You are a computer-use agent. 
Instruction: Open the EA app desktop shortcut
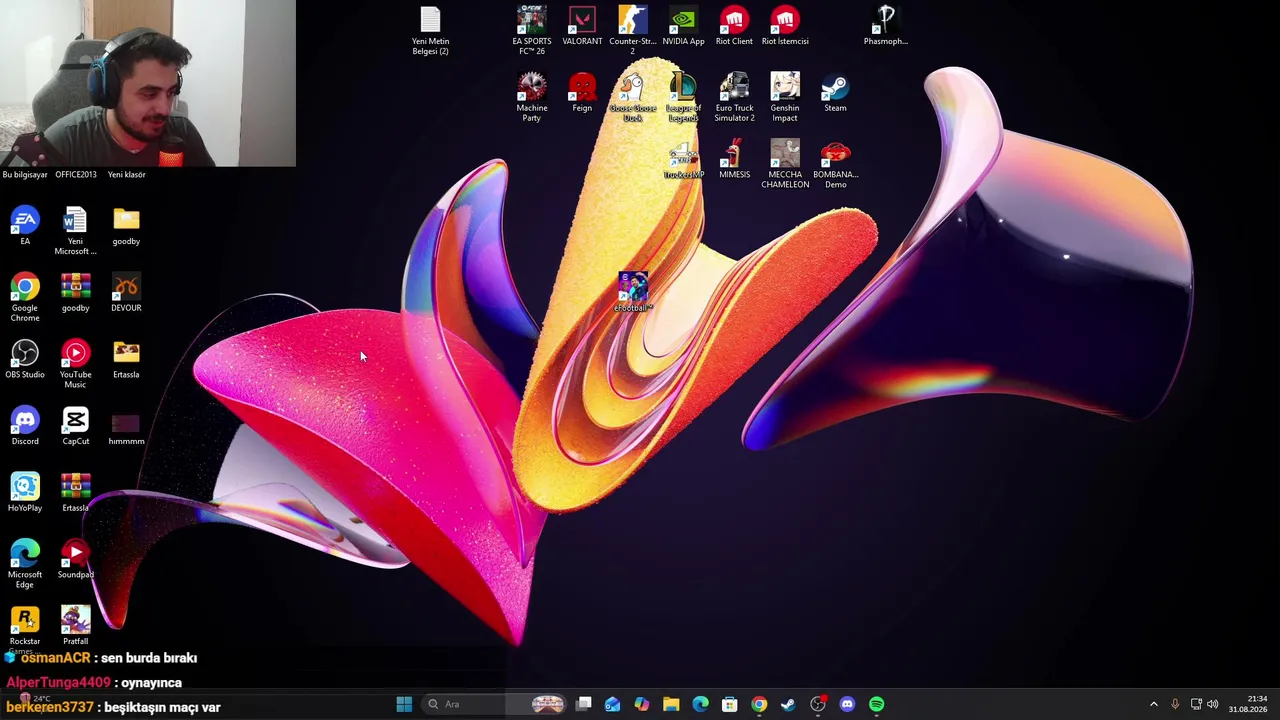[x=25, y=226]
